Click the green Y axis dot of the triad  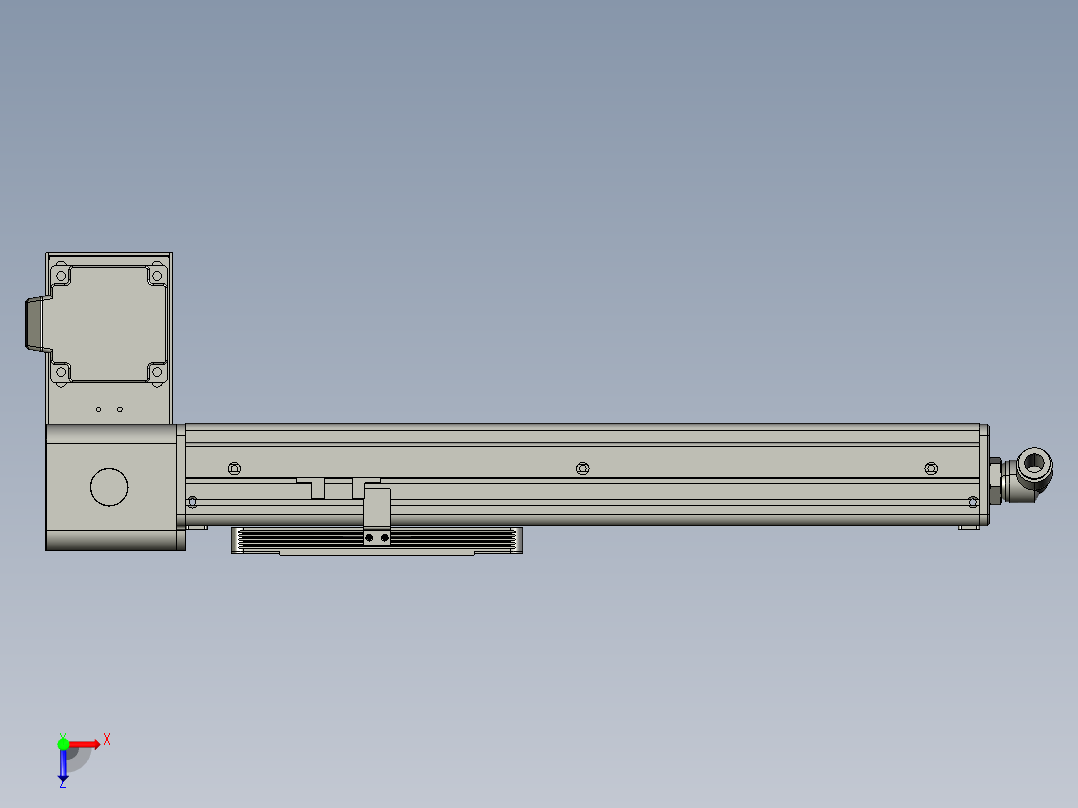click(63, 744)
